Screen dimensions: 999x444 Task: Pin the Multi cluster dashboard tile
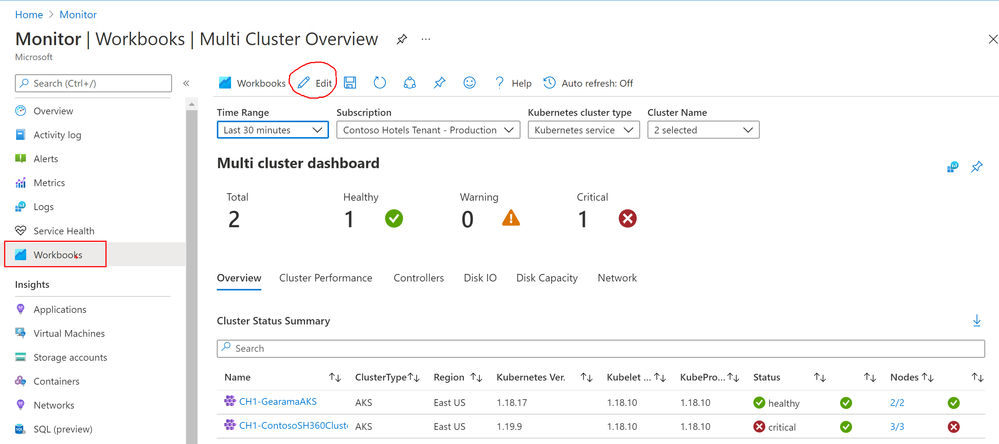tap(977, 167)
